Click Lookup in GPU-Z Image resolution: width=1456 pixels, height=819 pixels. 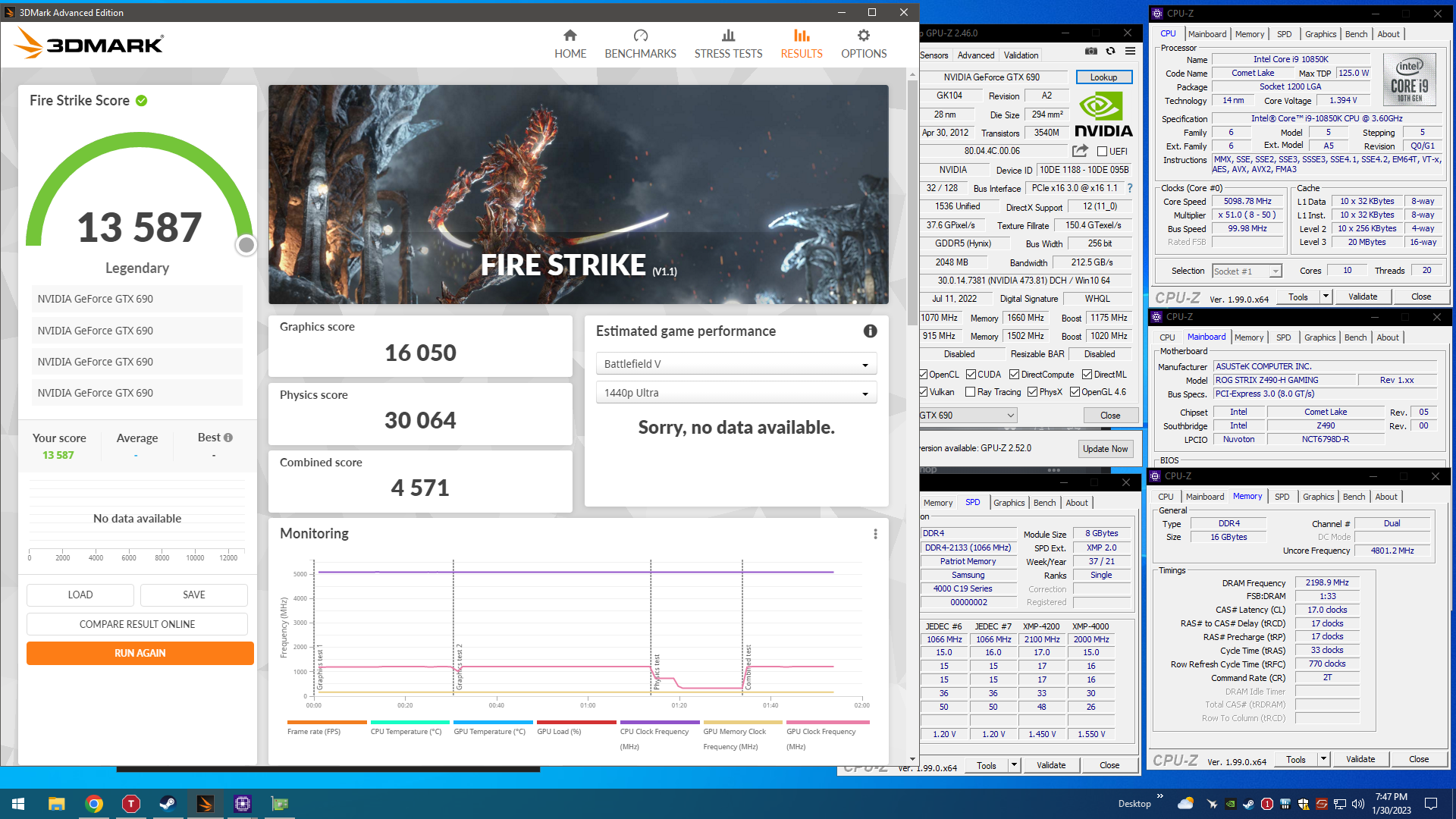point(1103,77)
